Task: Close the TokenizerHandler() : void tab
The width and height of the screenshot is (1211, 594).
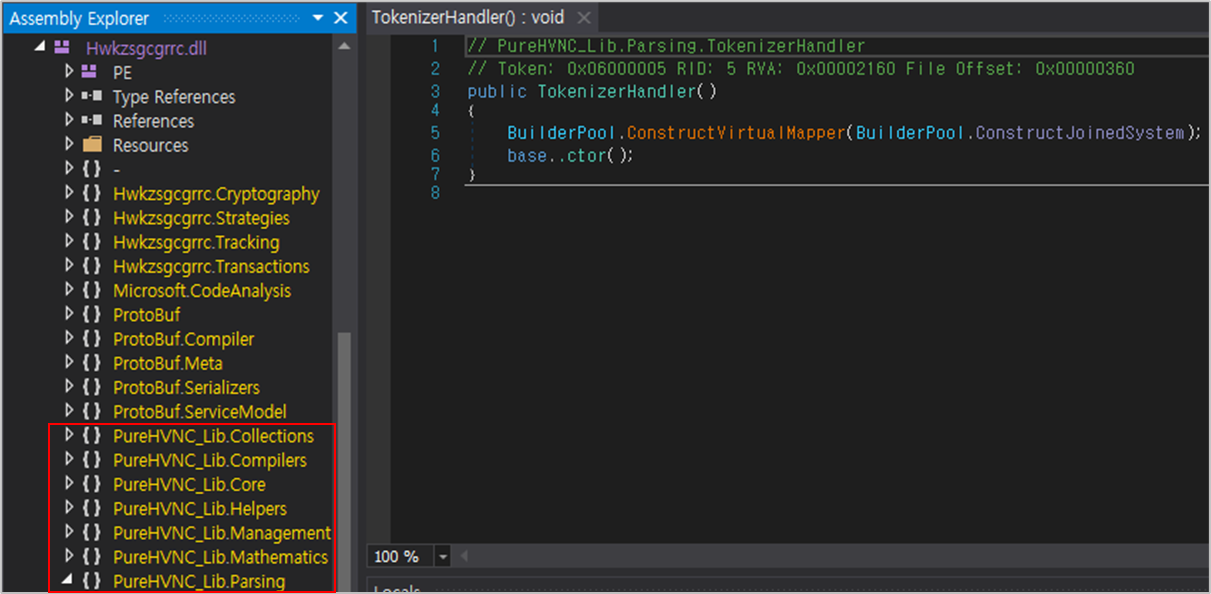Action: point(584,18)
